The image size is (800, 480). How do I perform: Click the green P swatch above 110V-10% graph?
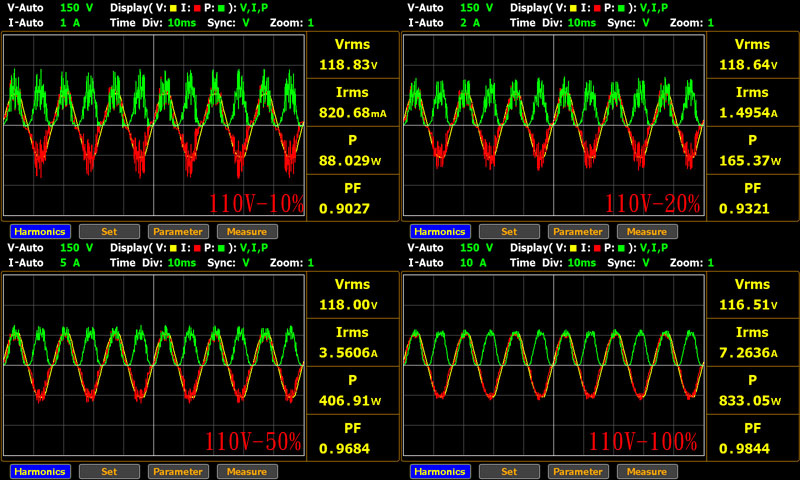click(x=221, y=8)
